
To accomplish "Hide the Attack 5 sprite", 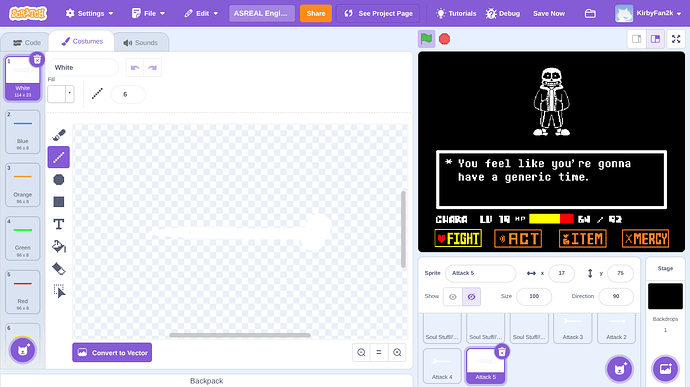I will point(471,296).
